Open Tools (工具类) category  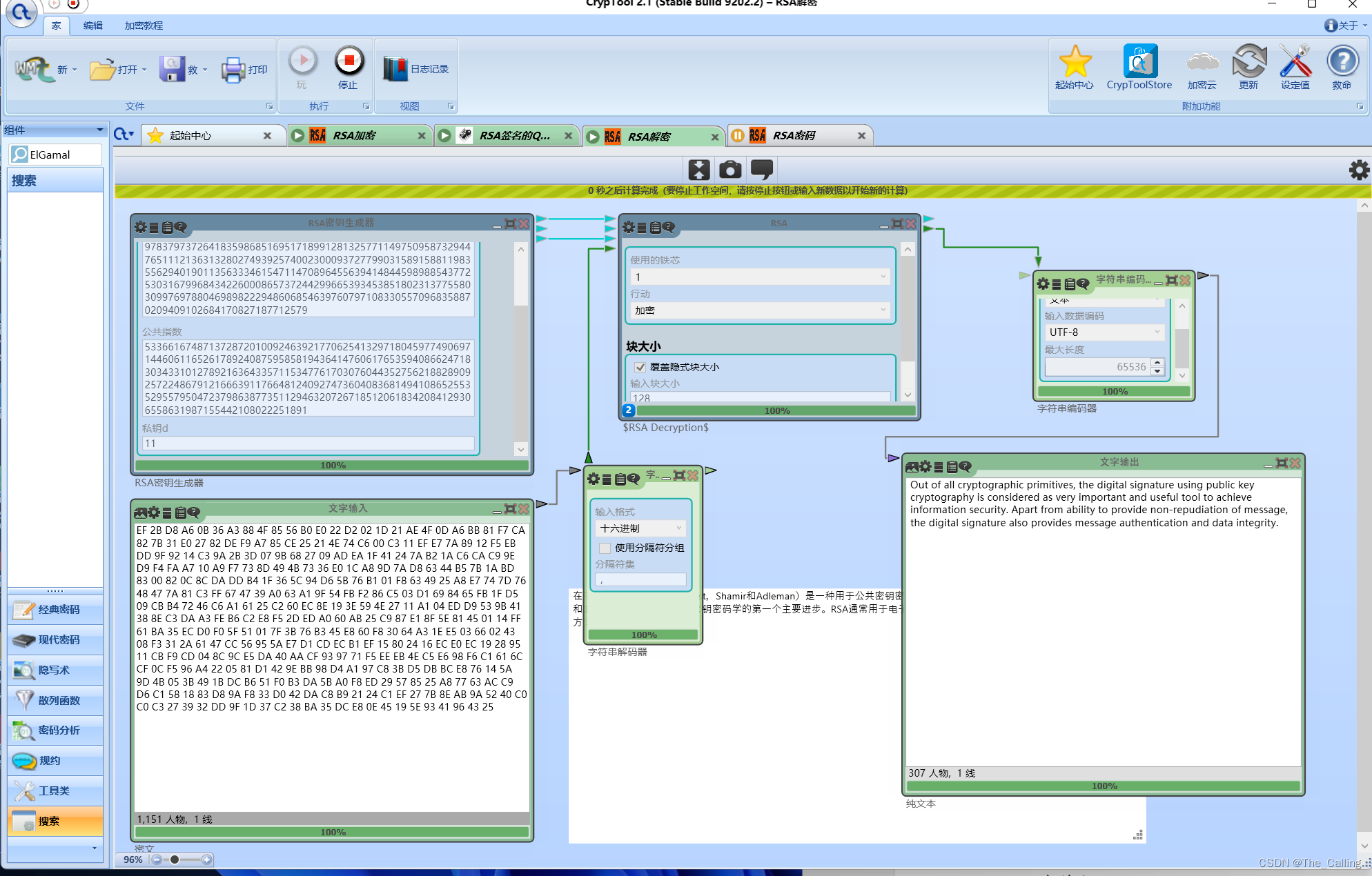[x=55, y=791]
